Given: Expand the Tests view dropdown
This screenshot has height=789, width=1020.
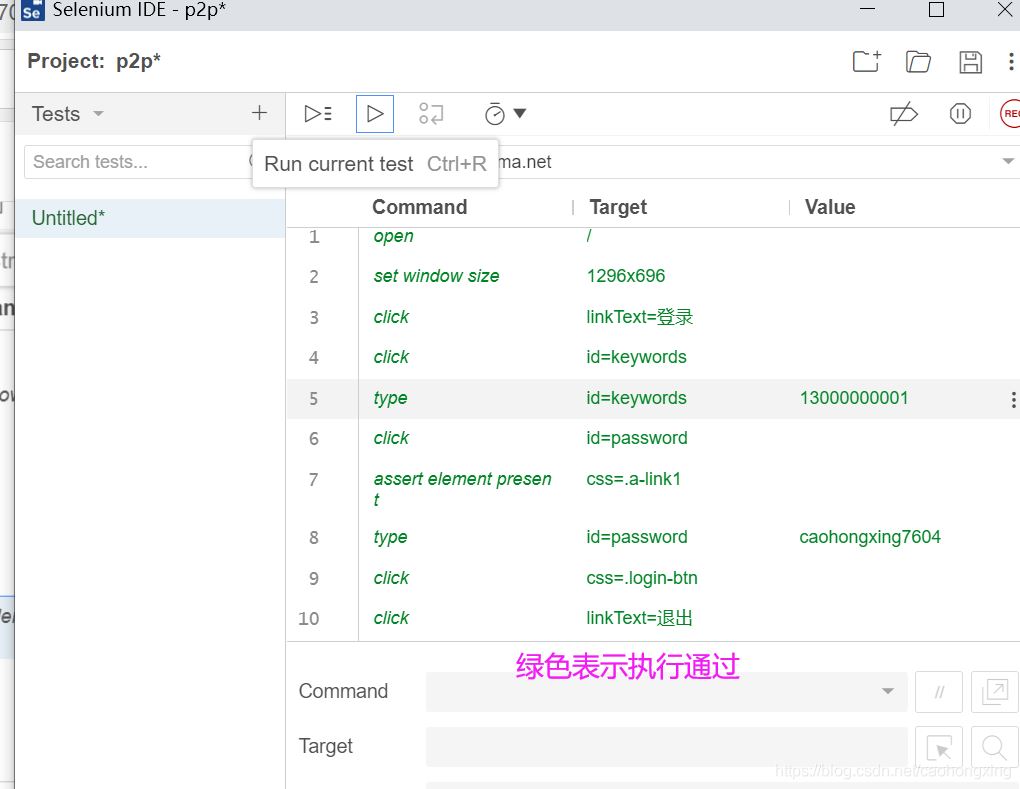Looking at the screenshot, I should [x=98, y=114].
